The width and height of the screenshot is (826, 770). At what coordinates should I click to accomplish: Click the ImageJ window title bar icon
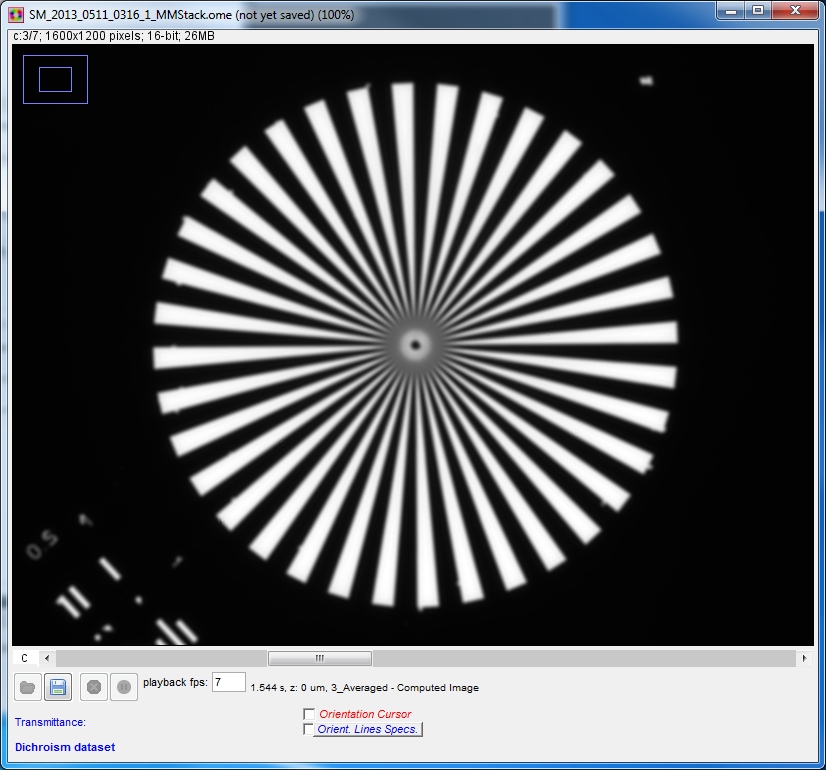pyautogui.click(x=16, y=15)
